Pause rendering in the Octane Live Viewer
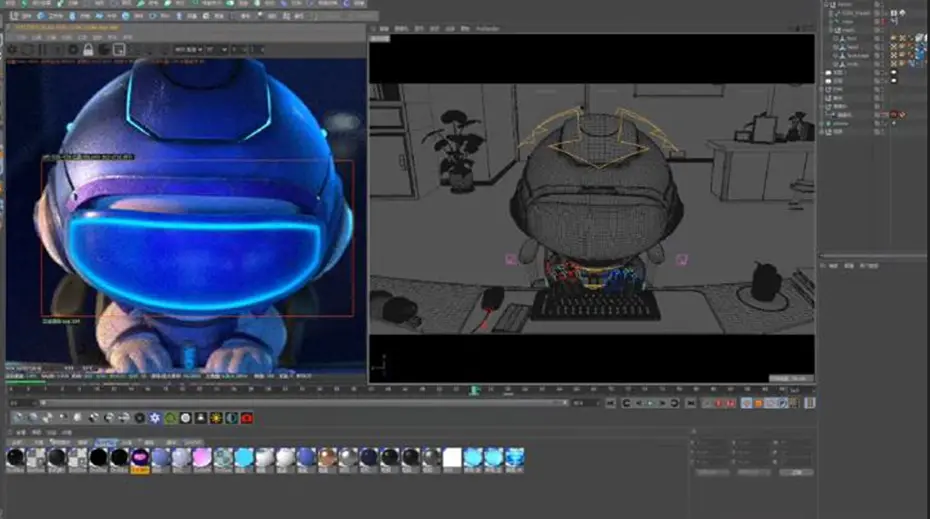Viewport: 930px width, 519px height. 43,50
